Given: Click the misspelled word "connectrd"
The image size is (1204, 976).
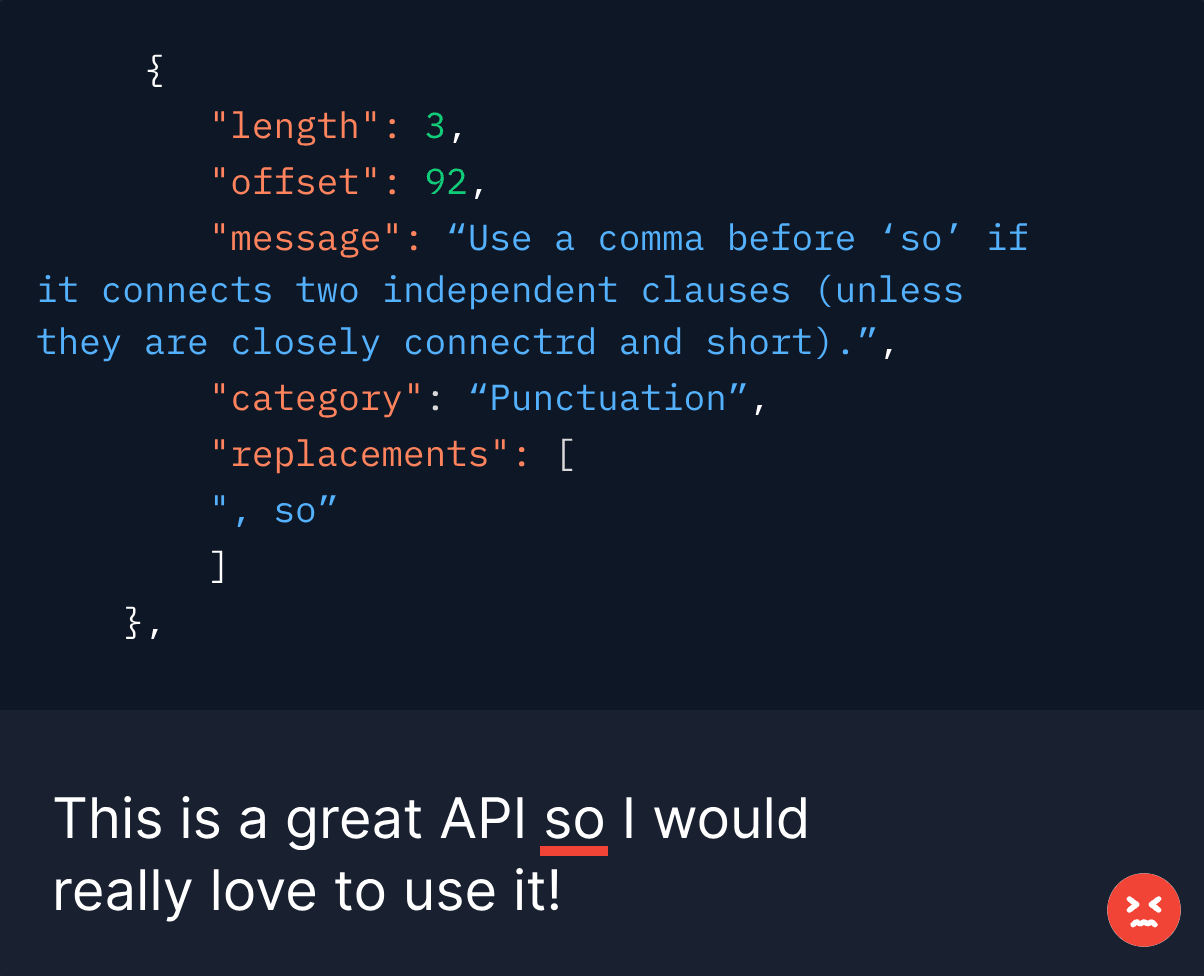Looking at the screenshot, I should [500, 342].
